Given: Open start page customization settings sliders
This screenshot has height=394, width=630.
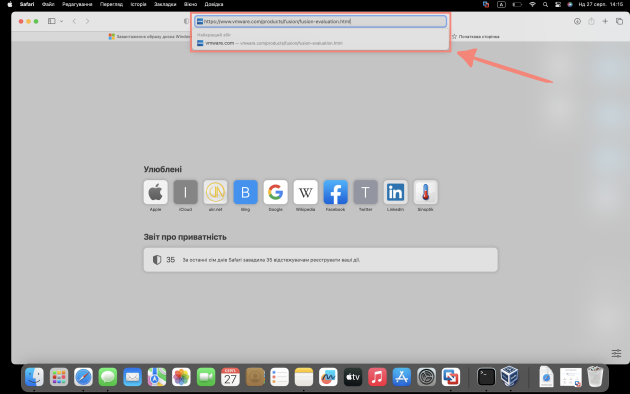Looking at the screenshot, I should [x=616, y=353].
